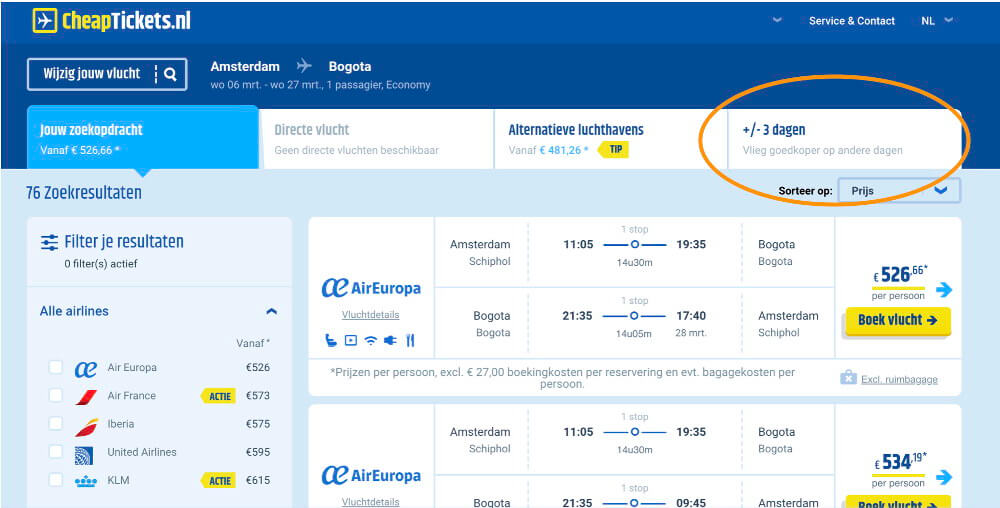Expand the chevron left of Service & Contact
The height and width of the screenshot is (508, 1000).
pos(777,20)
